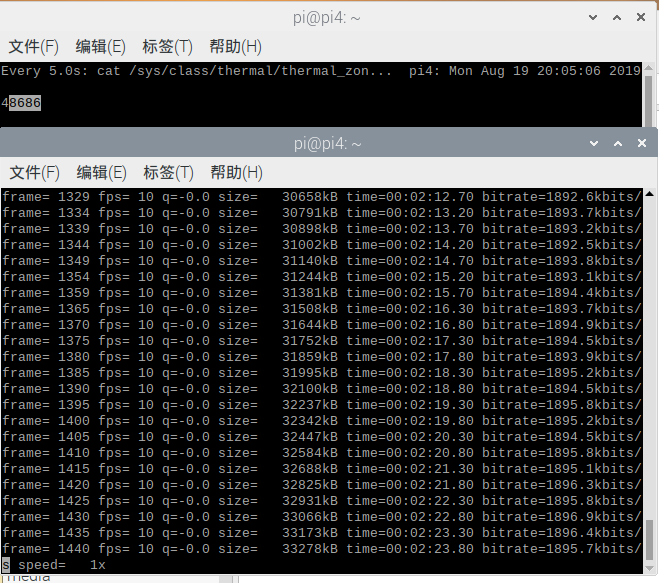Click the line with frame= 1425

[x=322, y=501]
